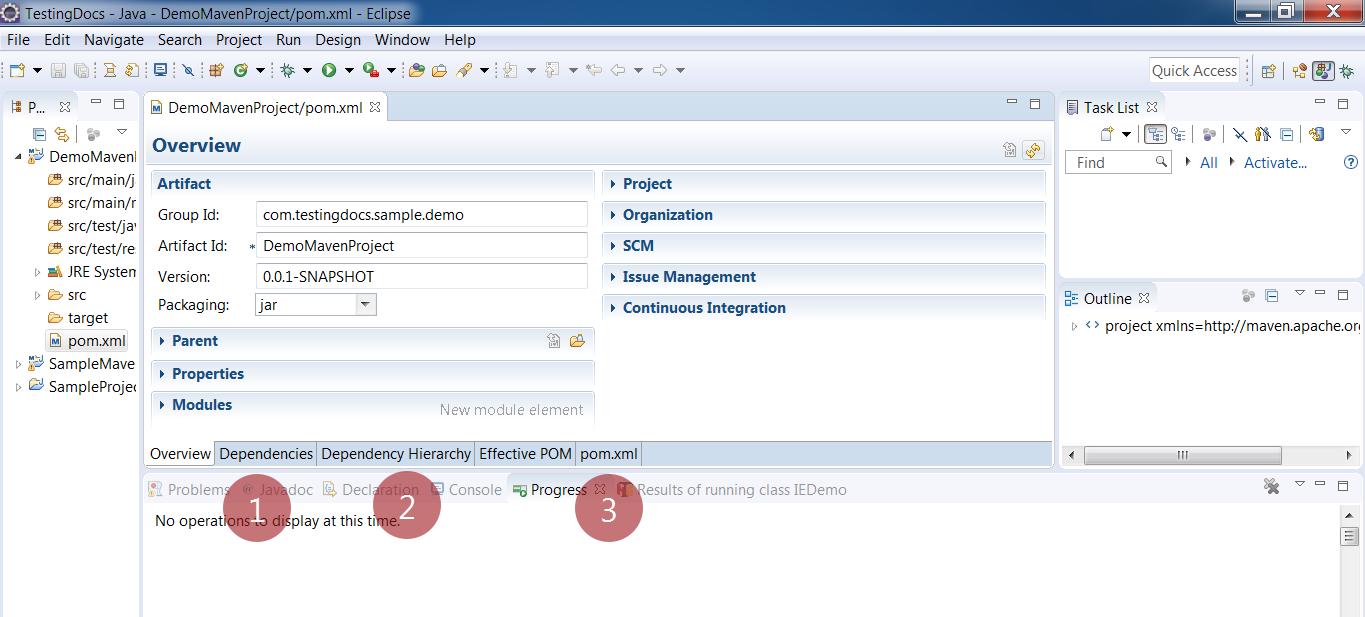1365x617 pixels.
Task: Expand the Modules section
Action: coord(162,405)
